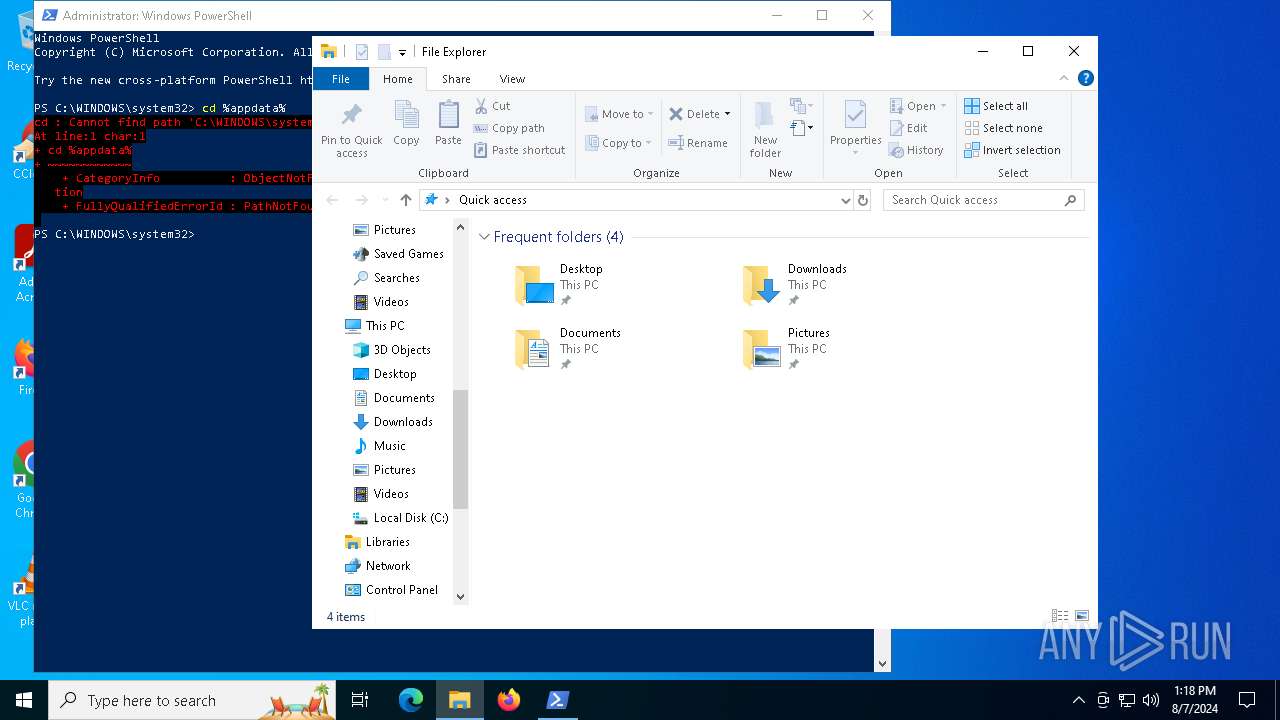The width and height of the screenshot is (1280, 720).
Task: Click Select none in ribbon
Action: (x=1003, y=128)
